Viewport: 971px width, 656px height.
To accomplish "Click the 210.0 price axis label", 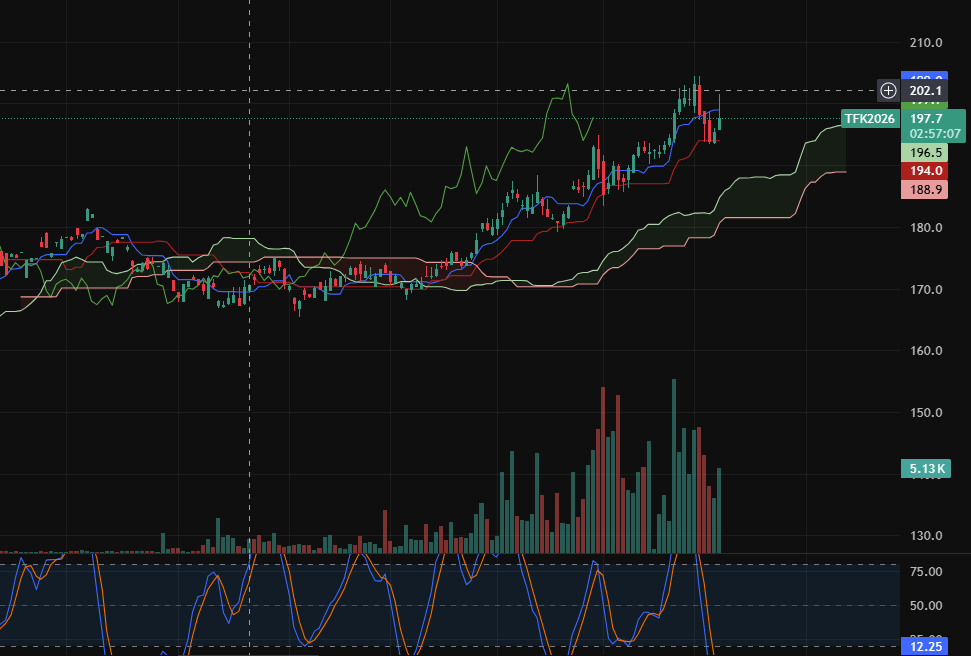I will 927,43.
